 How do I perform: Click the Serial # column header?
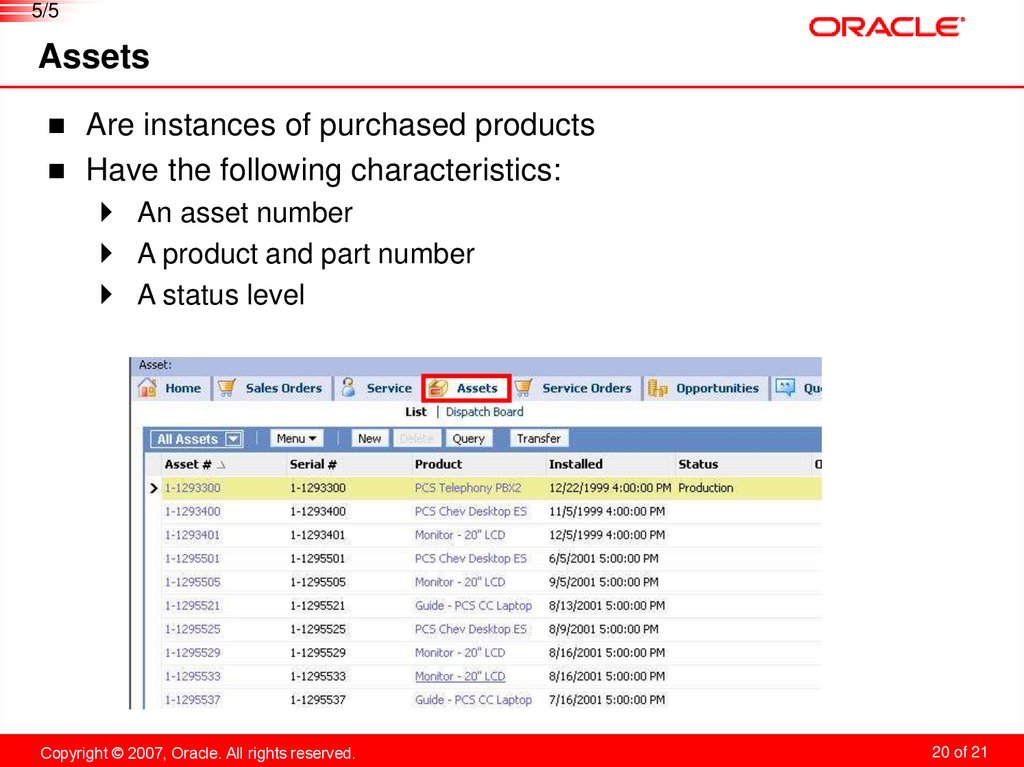tap(313, 465)
